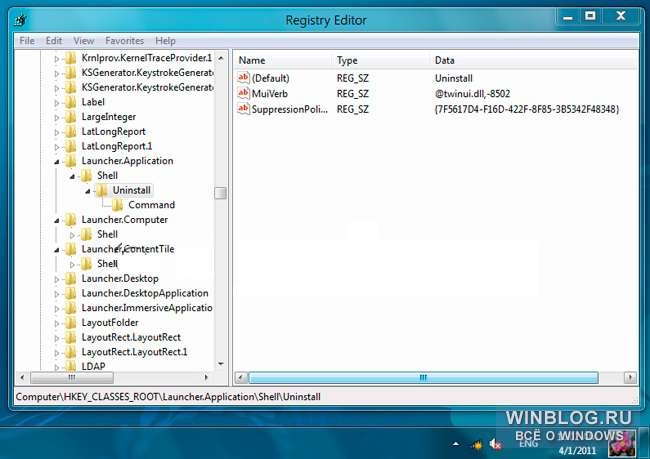Collapse the Uninstall key
Image resolution: width=650 pixels, height=459 pixels.
(x=88, y=191)
